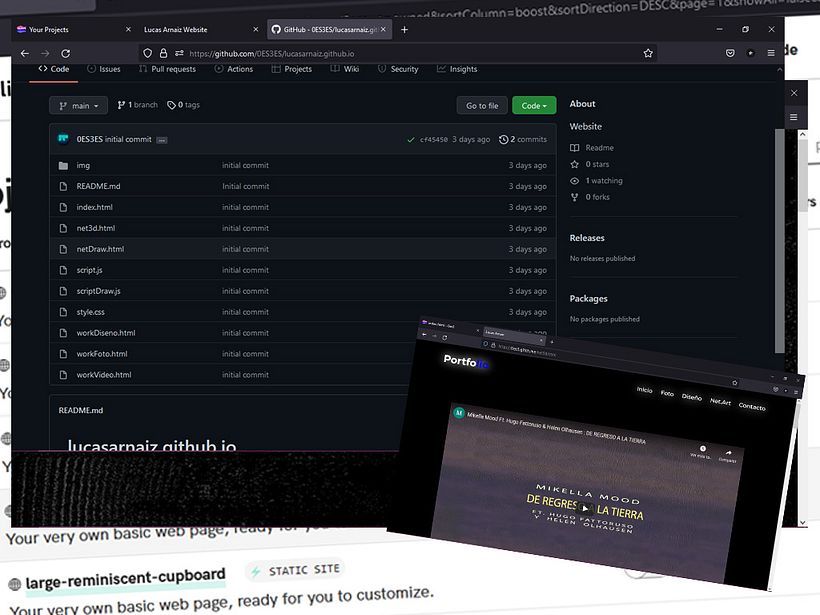Click the GitHub page vertical scrollbar
This screenshot has height=615, width=820.
[779, 241]
